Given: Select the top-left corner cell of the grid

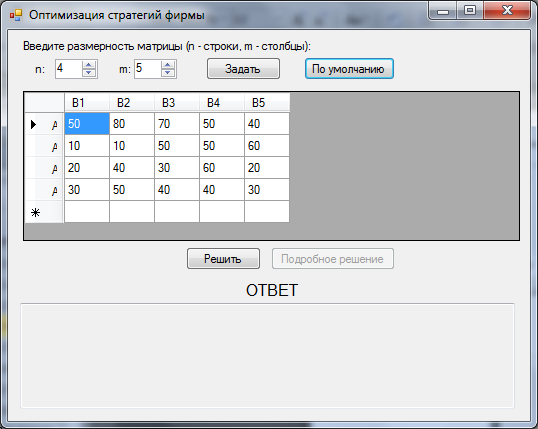Looking at the screenshot, I should tap(45, 103).
